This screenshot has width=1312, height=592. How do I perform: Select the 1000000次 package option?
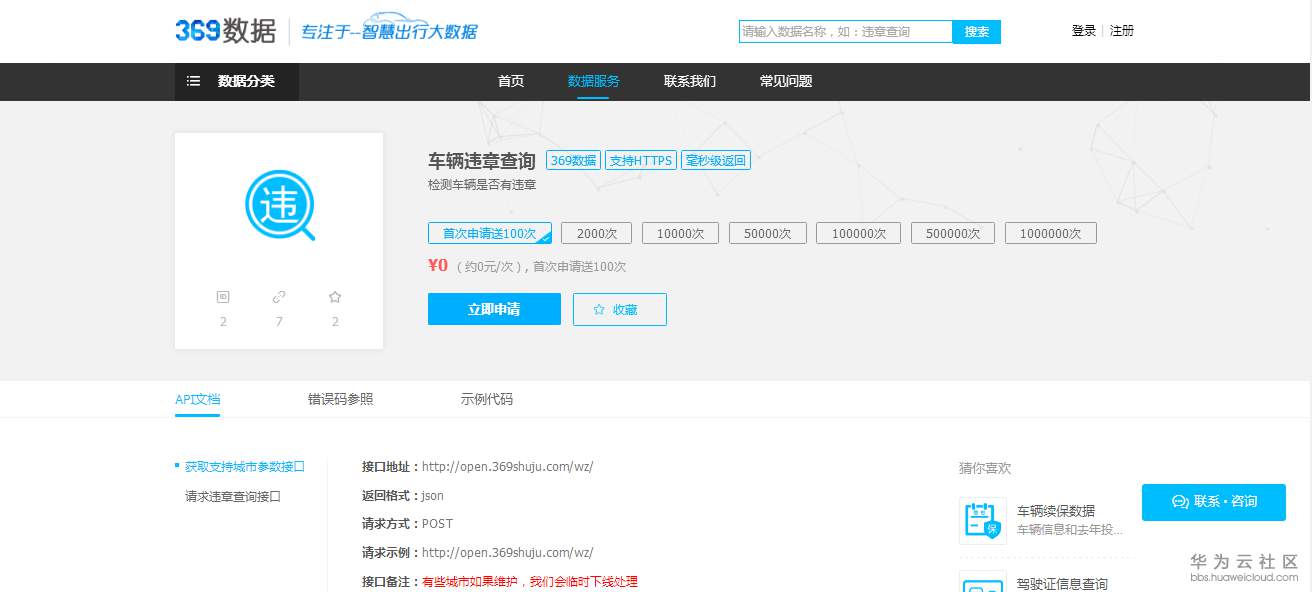(x=1051, y=233)
